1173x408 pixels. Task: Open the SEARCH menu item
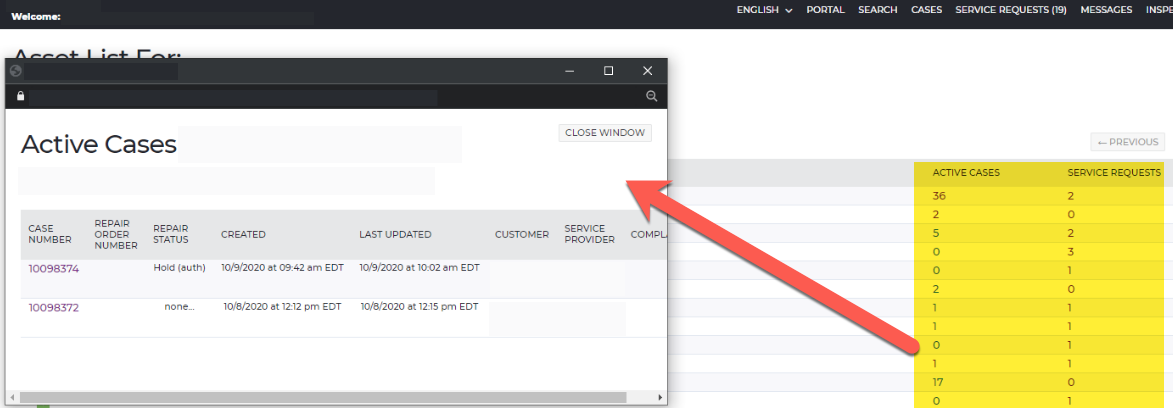[x=878, y=10]
